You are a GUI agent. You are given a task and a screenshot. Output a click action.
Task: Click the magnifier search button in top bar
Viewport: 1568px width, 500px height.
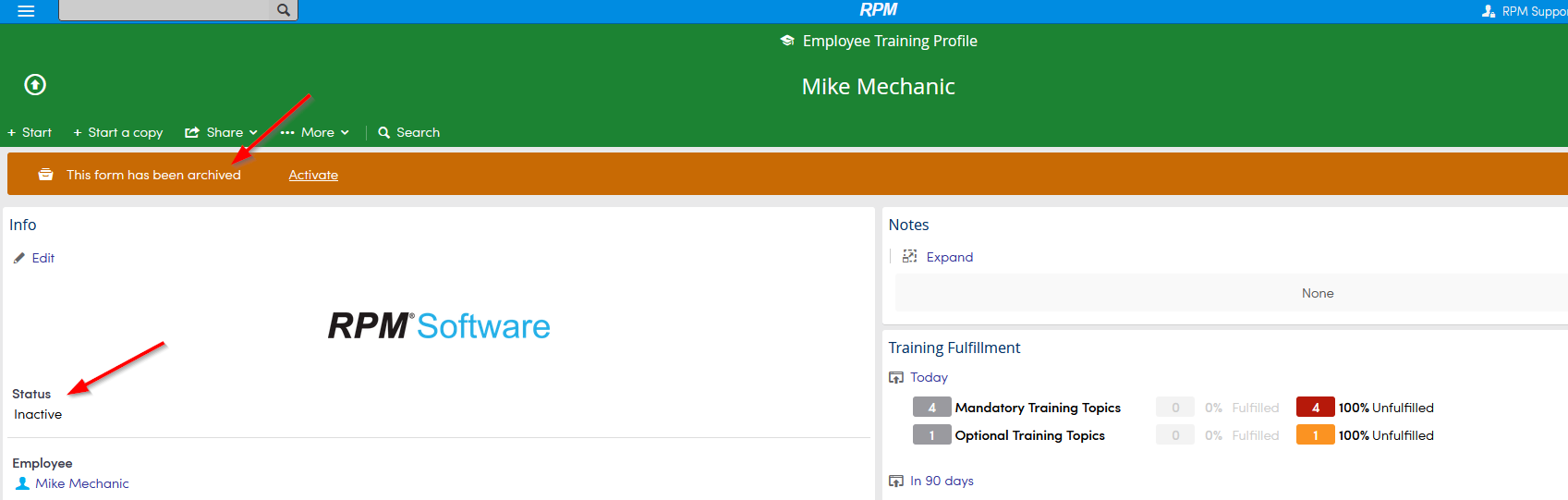(284, 10)
